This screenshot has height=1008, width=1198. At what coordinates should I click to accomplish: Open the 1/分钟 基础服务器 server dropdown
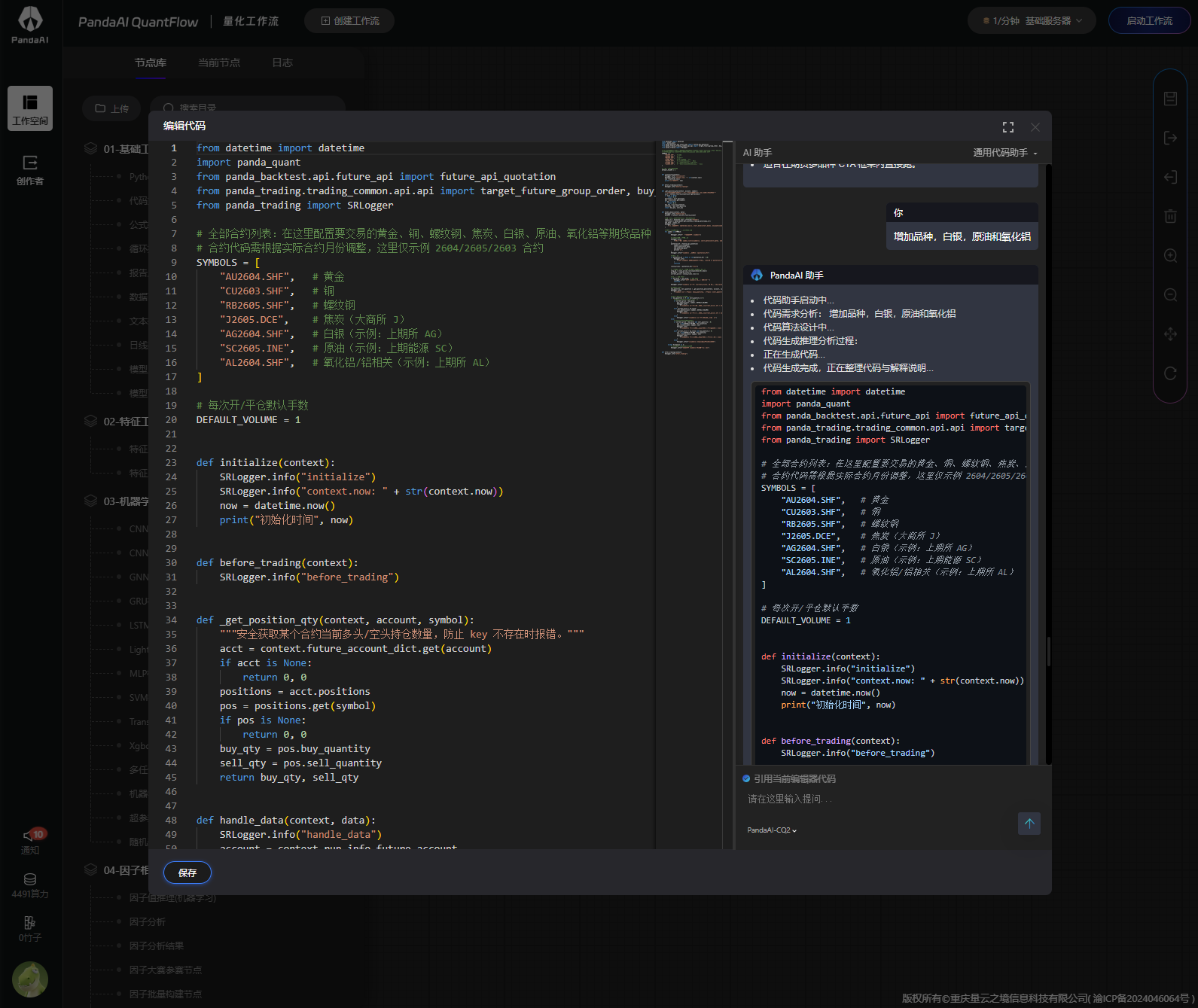click(x=1032, y=21)
